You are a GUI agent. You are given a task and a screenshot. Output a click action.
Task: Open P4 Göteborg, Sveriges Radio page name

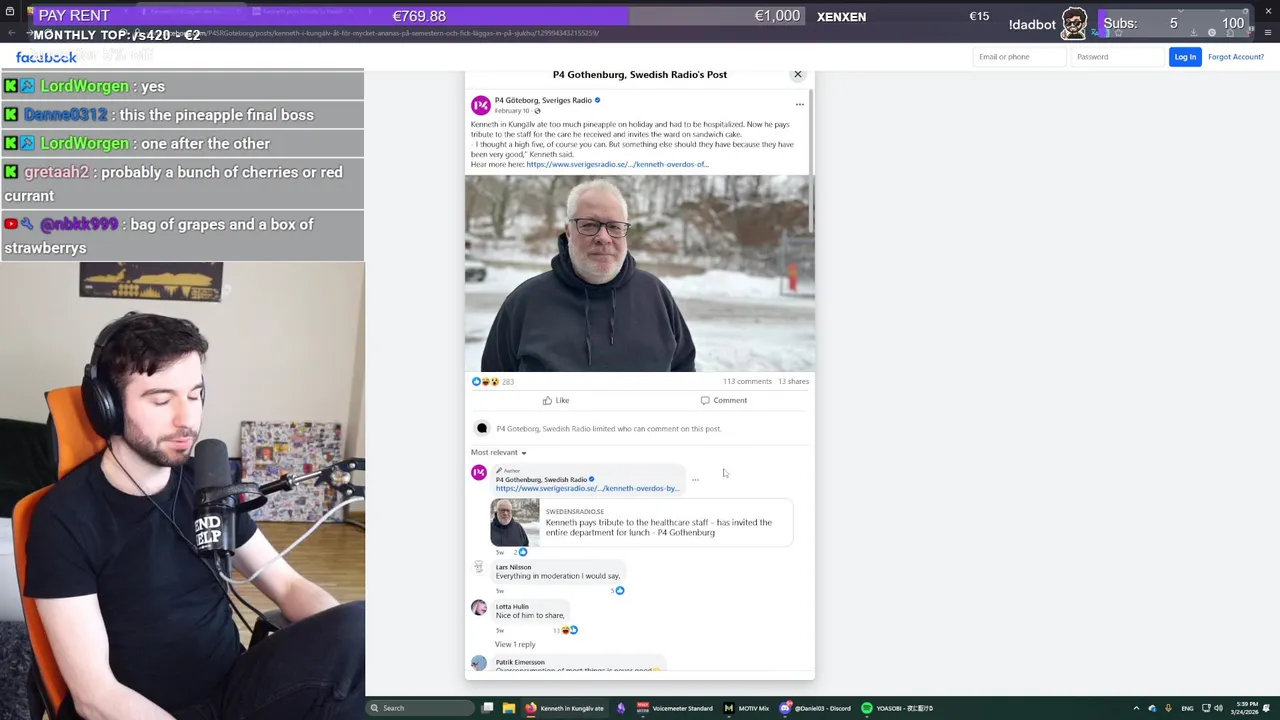tap(543, 100)
